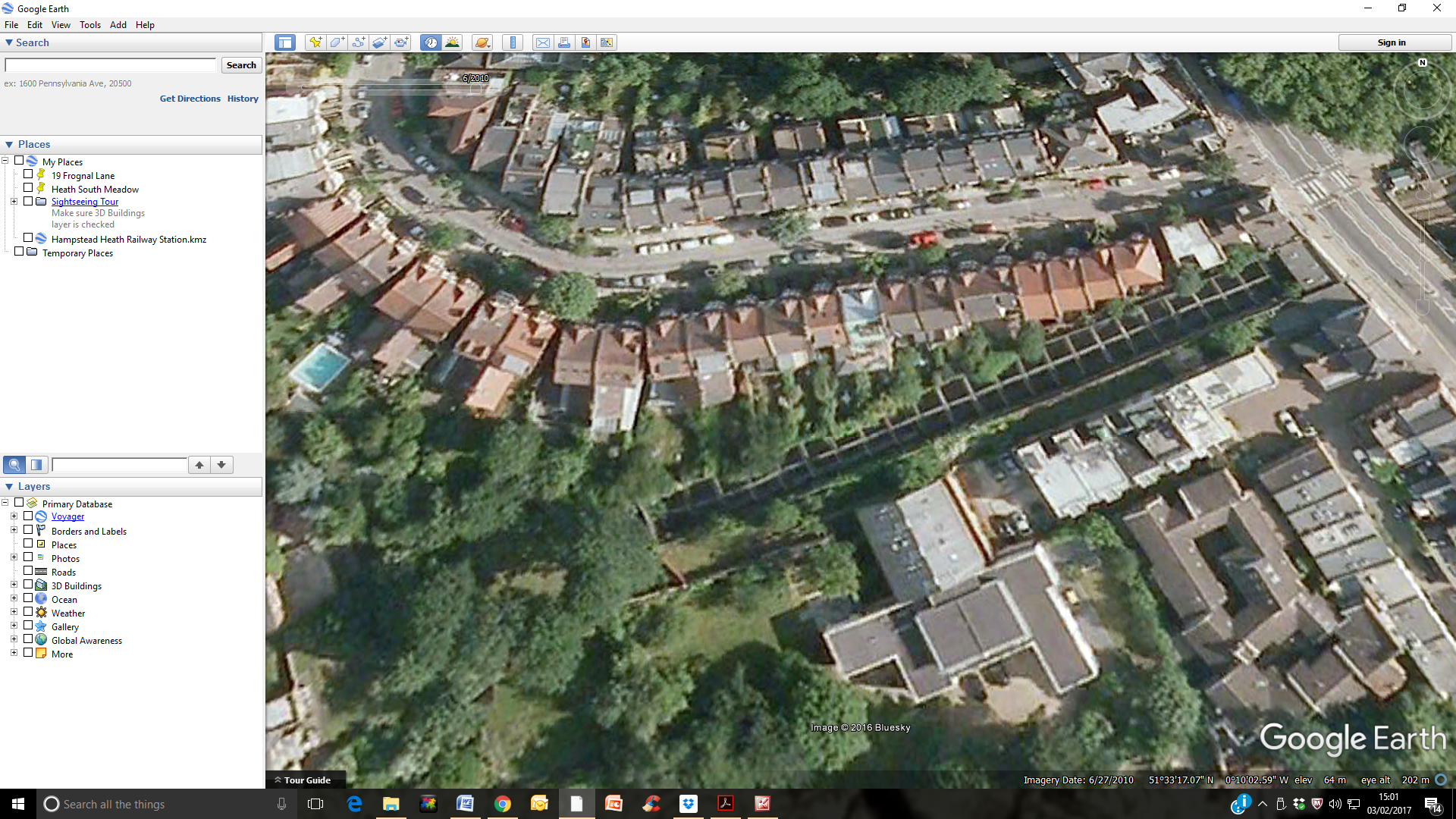The width and height of the screenshot is (1456, 819).
Task: Enable the 3D Buildings layer checkbox
Action: [28, 585]
